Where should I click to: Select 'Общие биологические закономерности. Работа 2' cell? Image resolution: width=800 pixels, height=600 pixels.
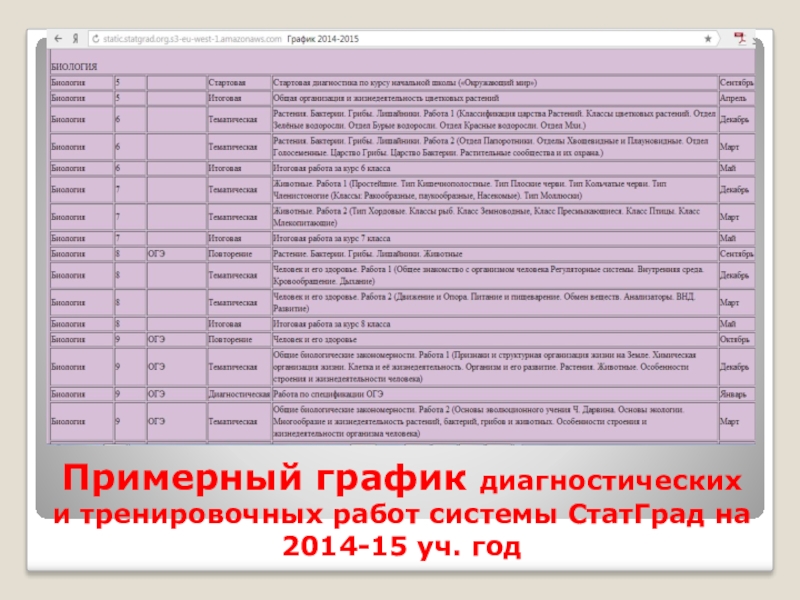[495, 421]
